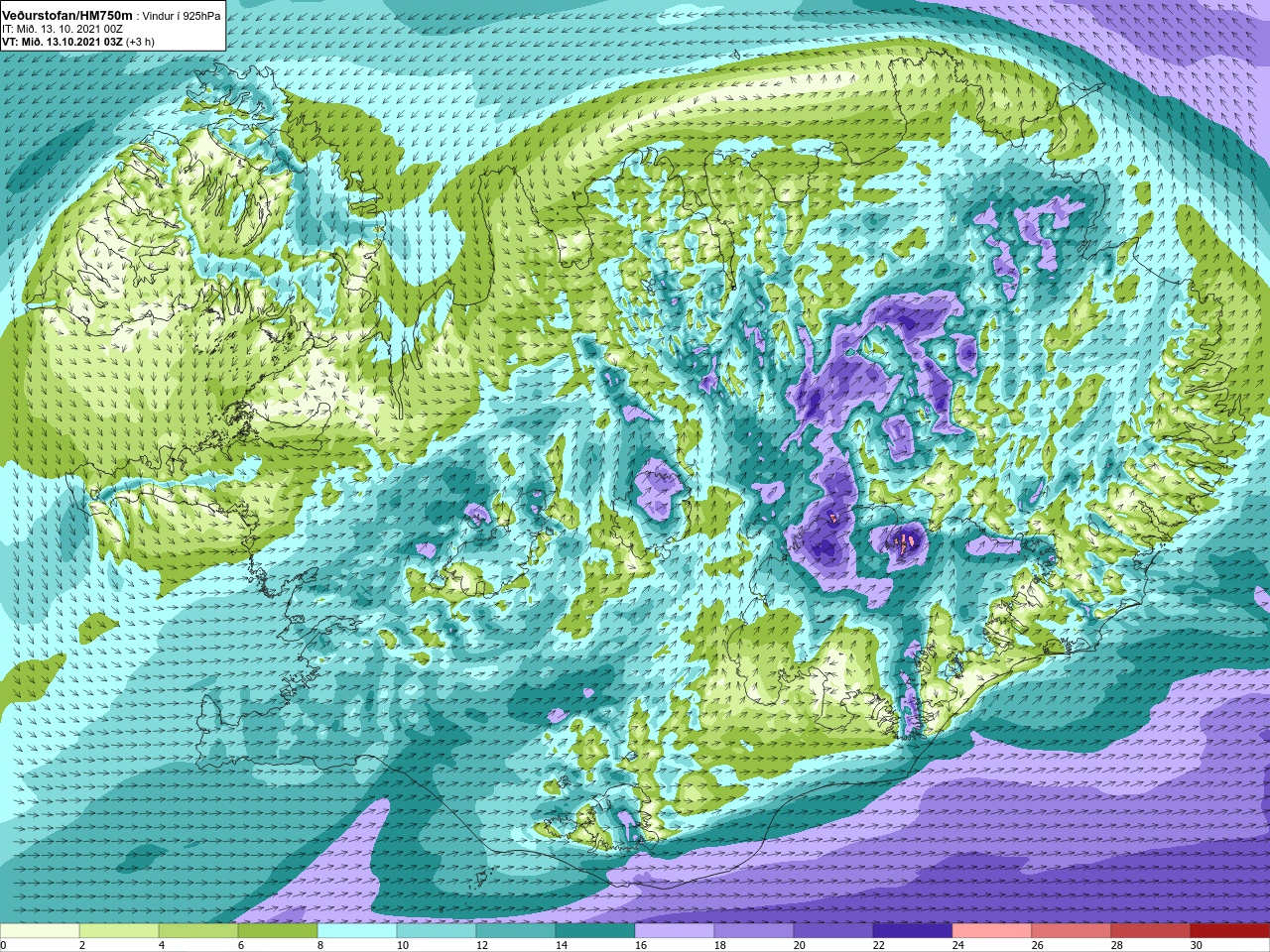Click the 26–28 salmon legend swatch
Viewport: 1270px width, 952px height.
pyautogui.click(x=1072, y=931)
